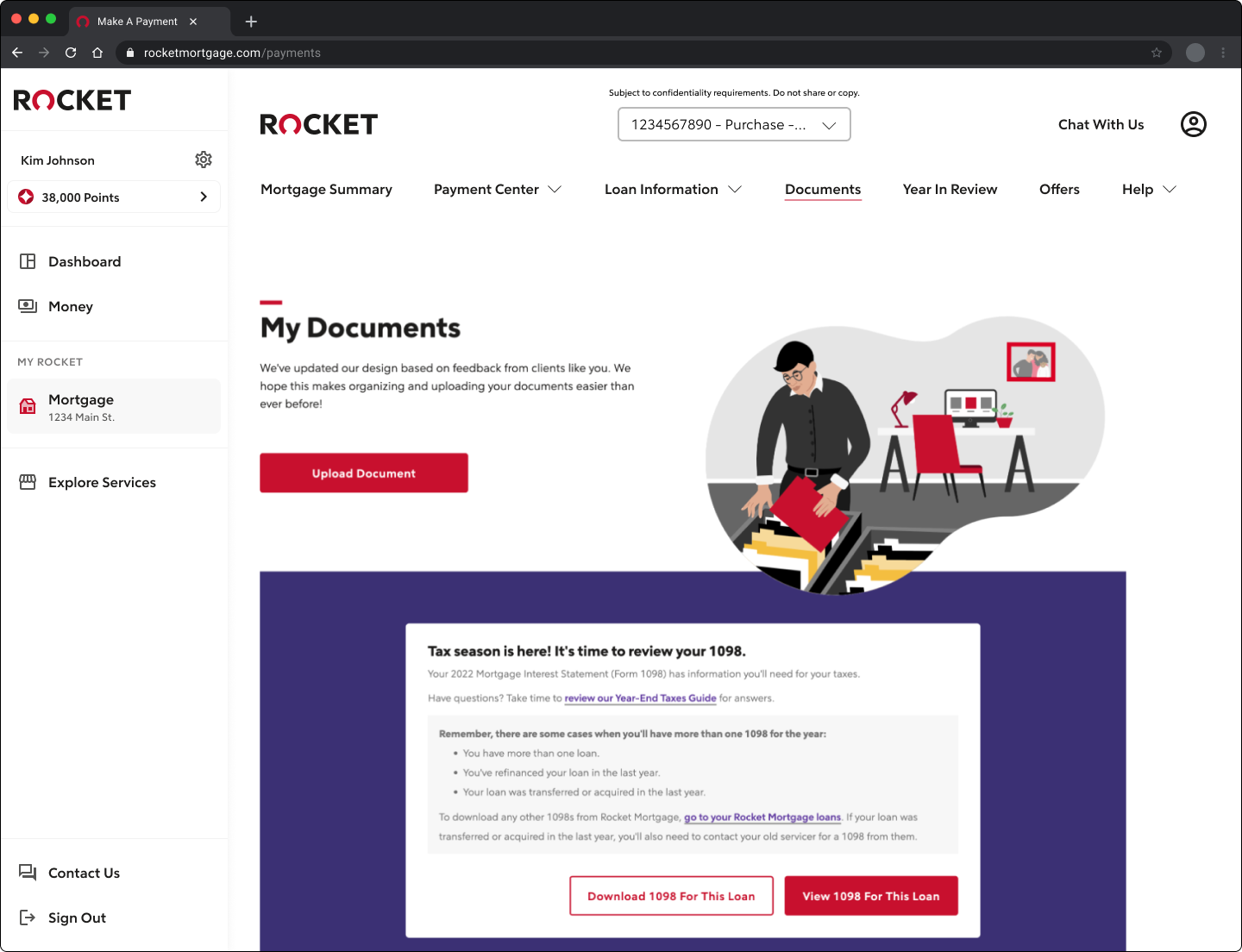
Task: Open the browser three-dot menu
Action: tap(1223, 53)
